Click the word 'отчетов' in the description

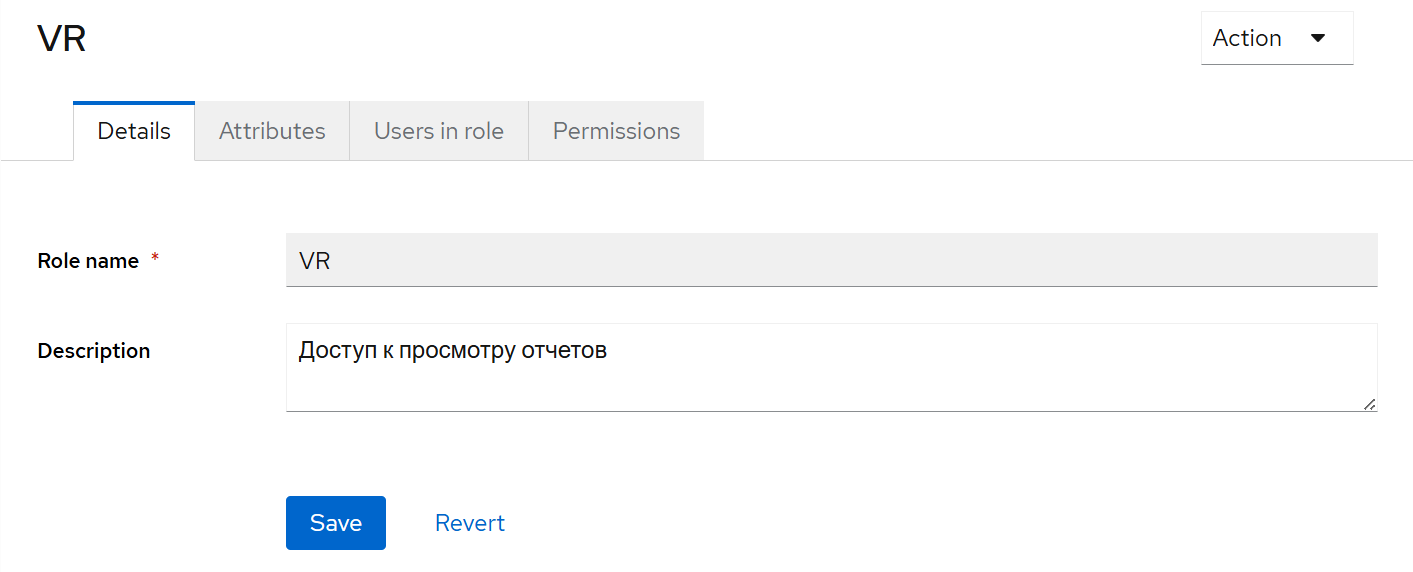point(564,351)
